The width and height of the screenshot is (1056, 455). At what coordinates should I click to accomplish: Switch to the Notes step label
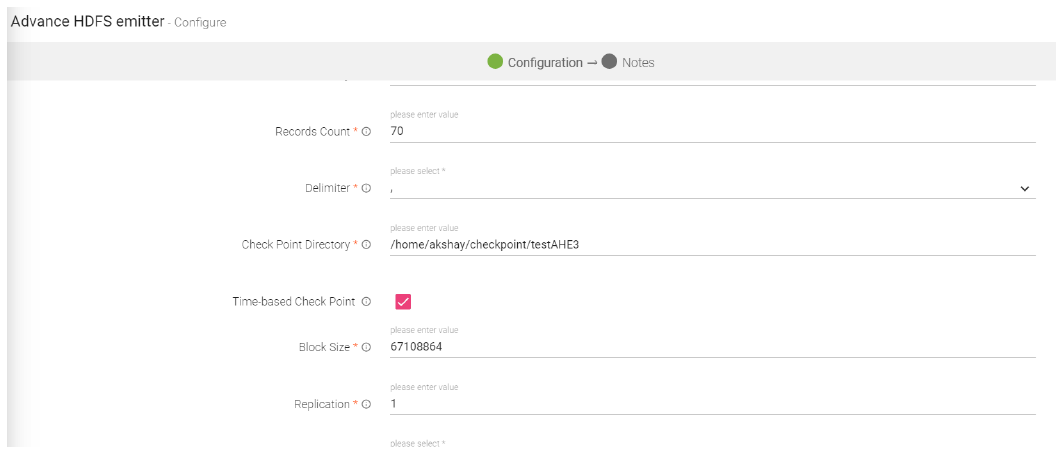[638, 63]
